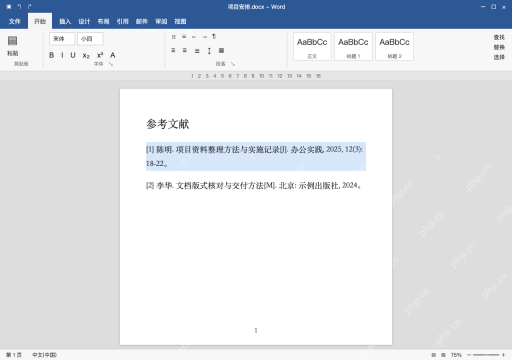512x360 pixels.
Task: Switch to the 布局 ribbon tab
Action: coord(103,21)
